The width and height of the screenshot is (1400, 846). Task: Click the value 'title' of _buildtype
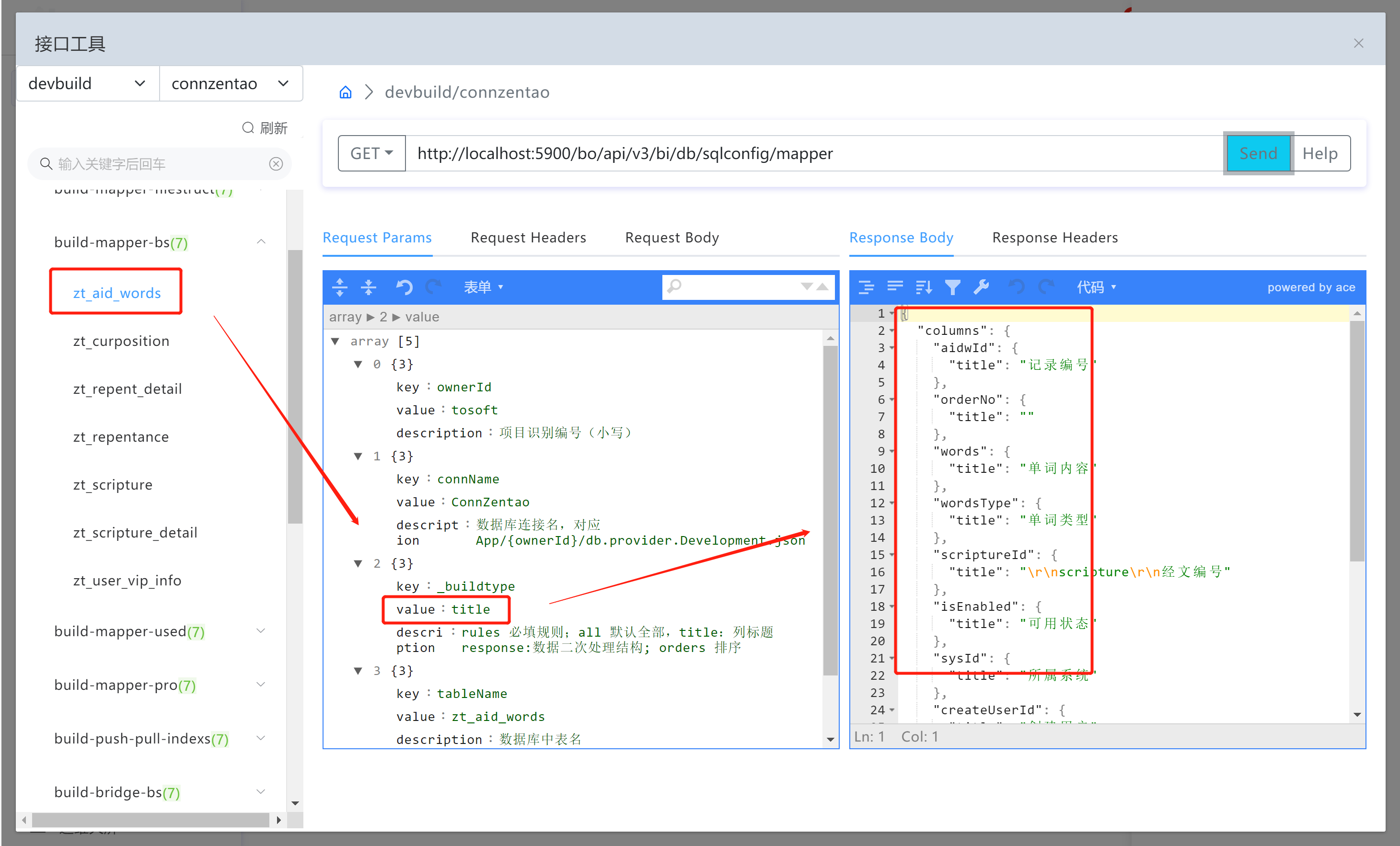click(471, 609)
